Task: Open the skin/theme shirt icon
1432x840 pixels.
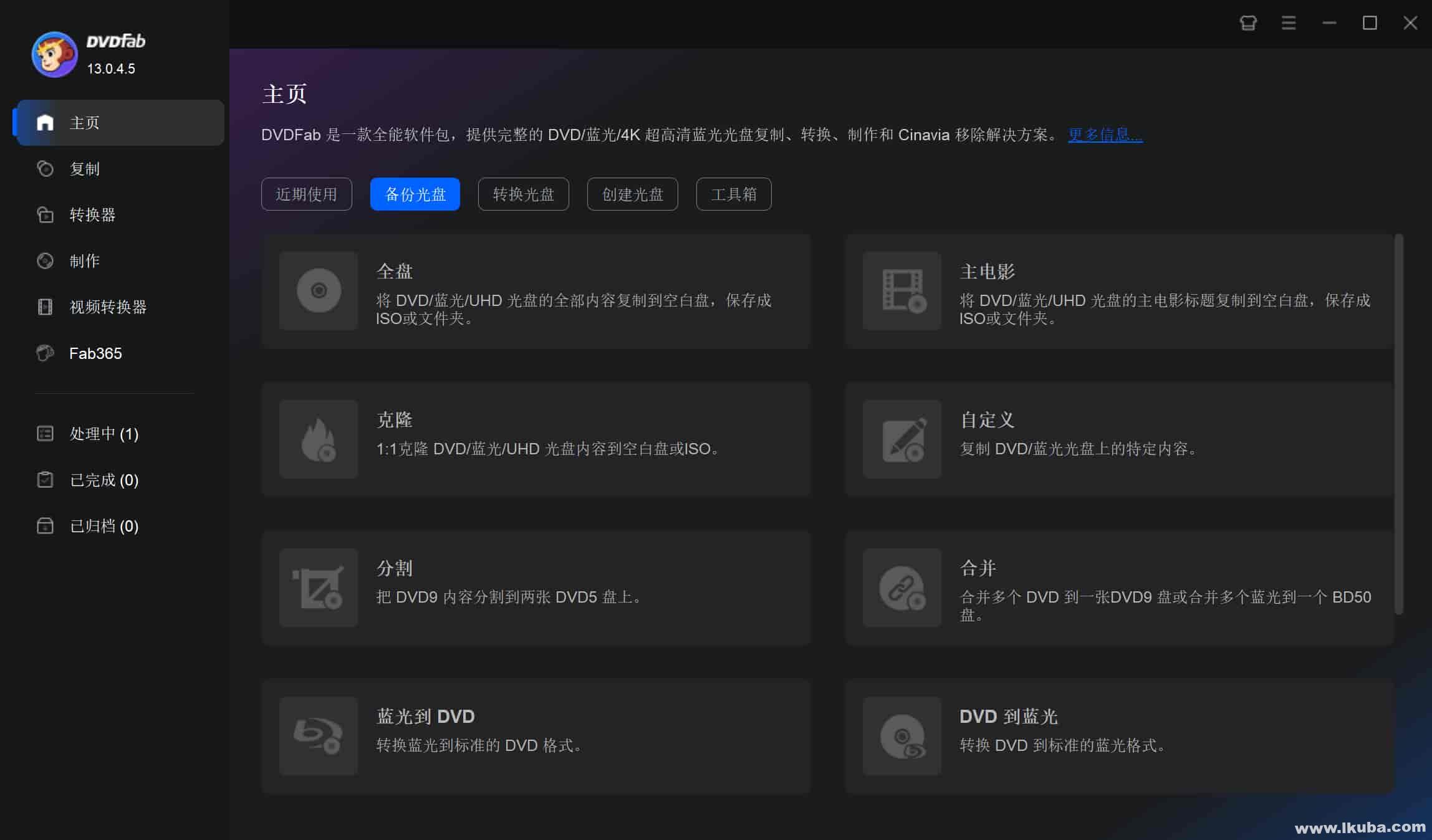Action: coord(1248,23)
